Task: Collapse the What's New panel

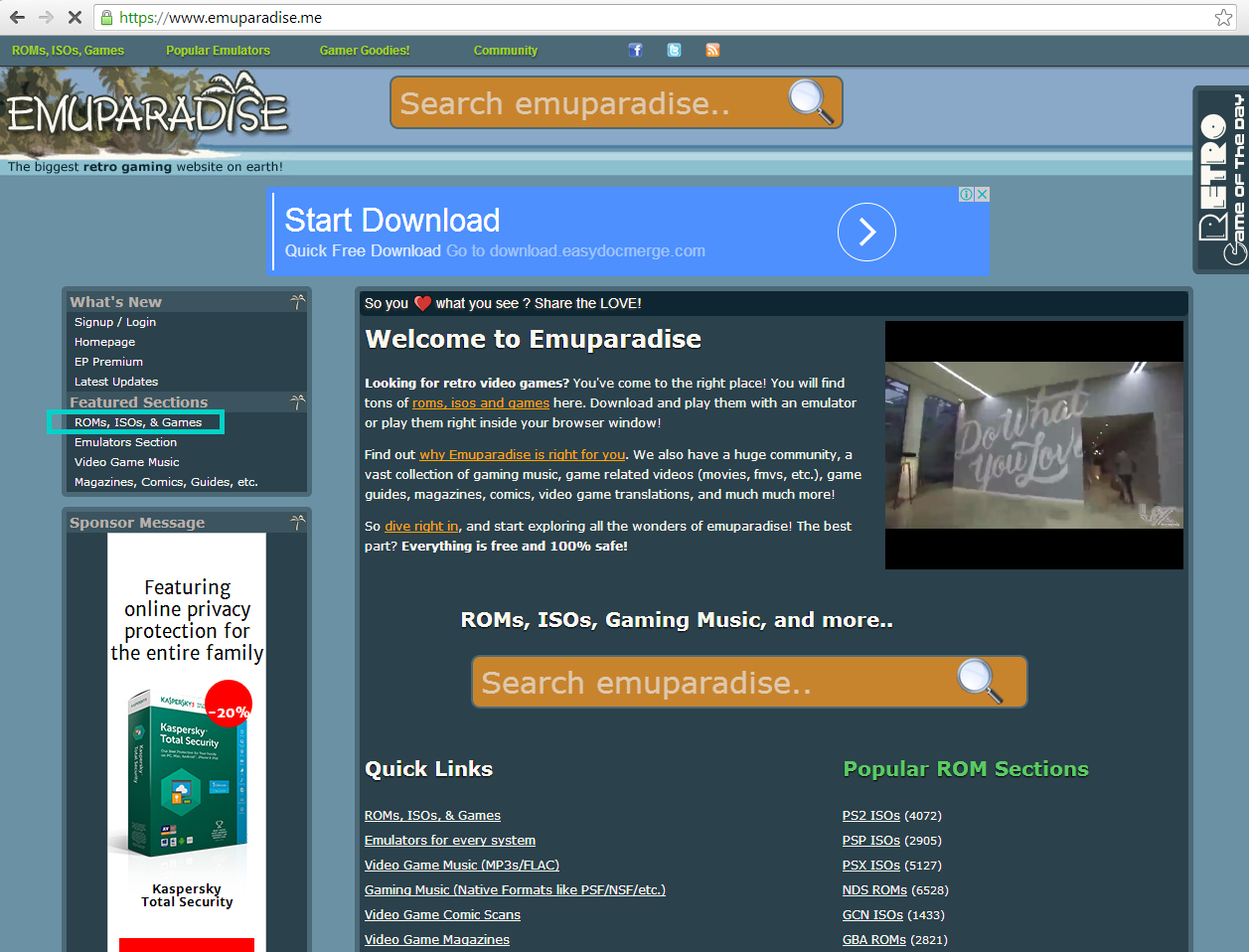Action: 296,301
